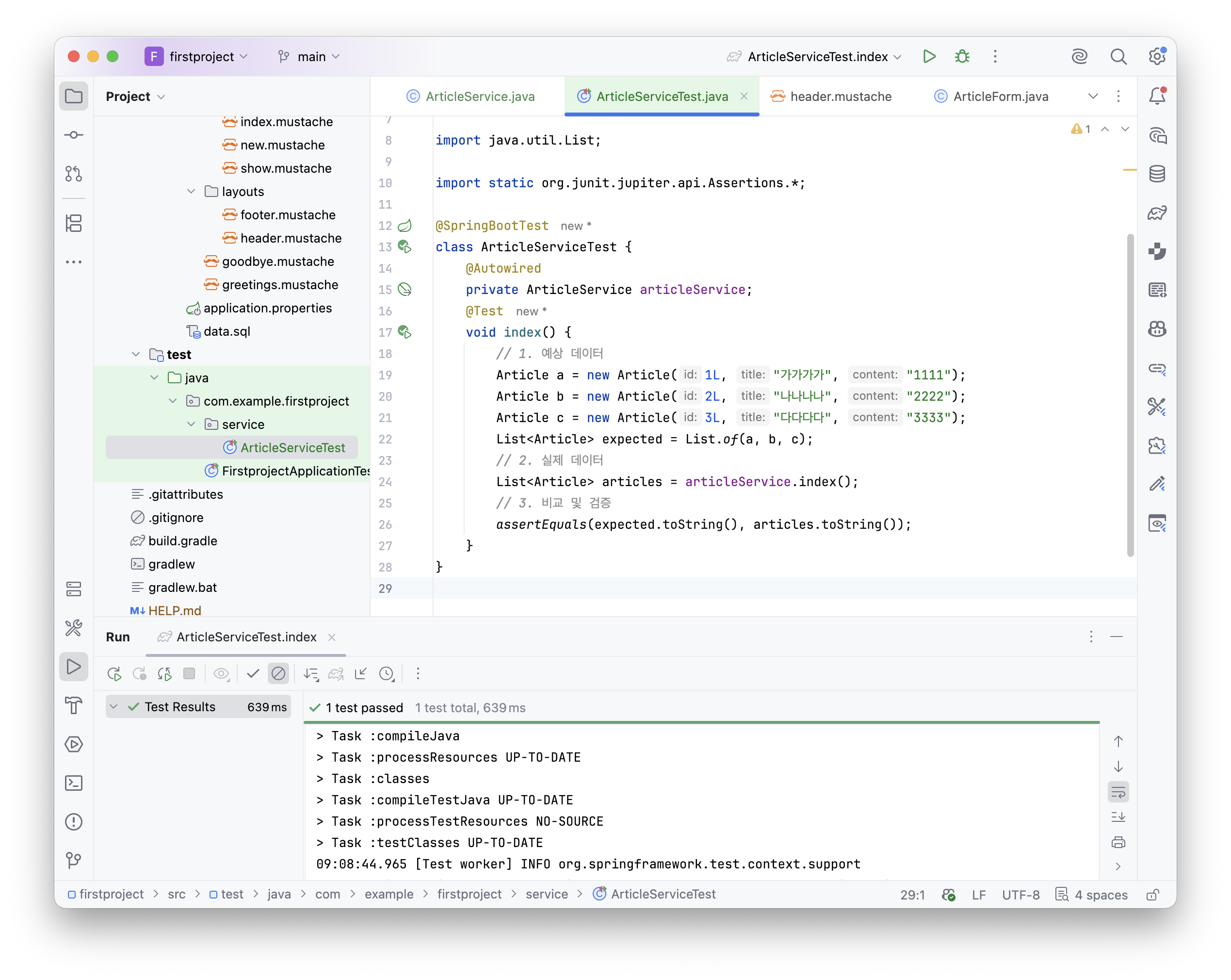Run class ArticleServiceTest from gutter icon
The image size is (1231, 980).
click(405, 247)
